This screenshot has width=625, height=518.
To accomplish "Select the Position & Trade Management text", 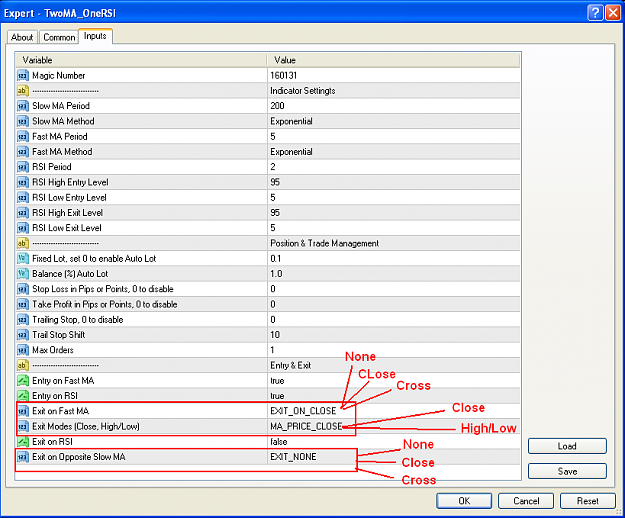I will (x=324, y=243).
